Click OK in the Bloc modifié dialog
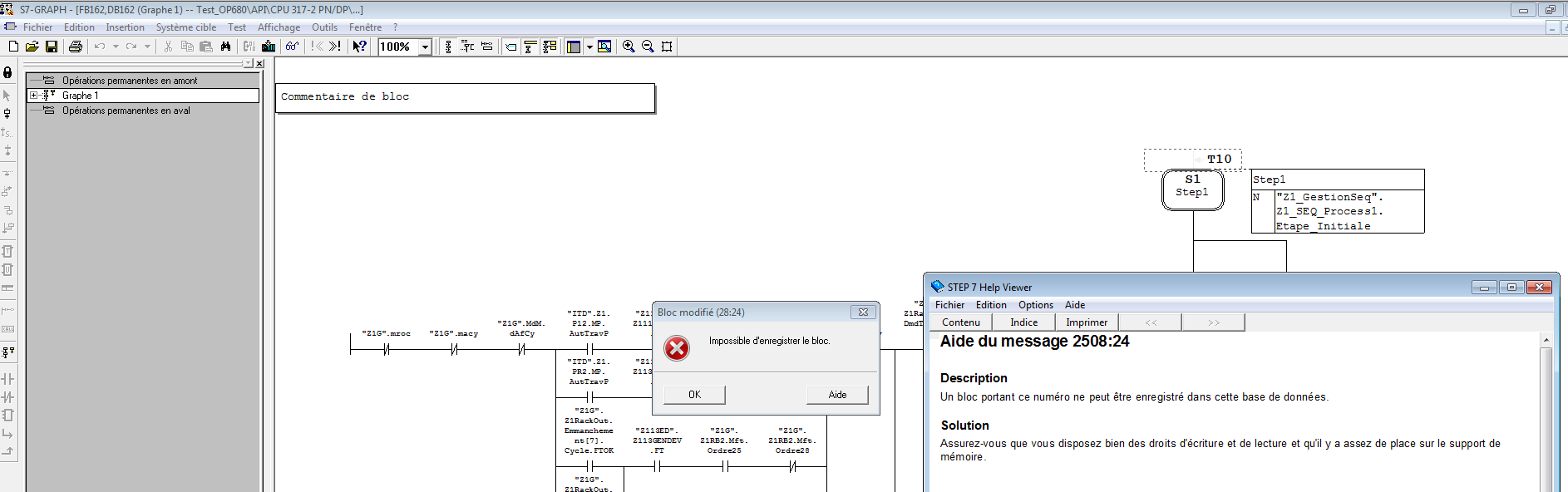1568x492 pixels. [x=694, y=395]
